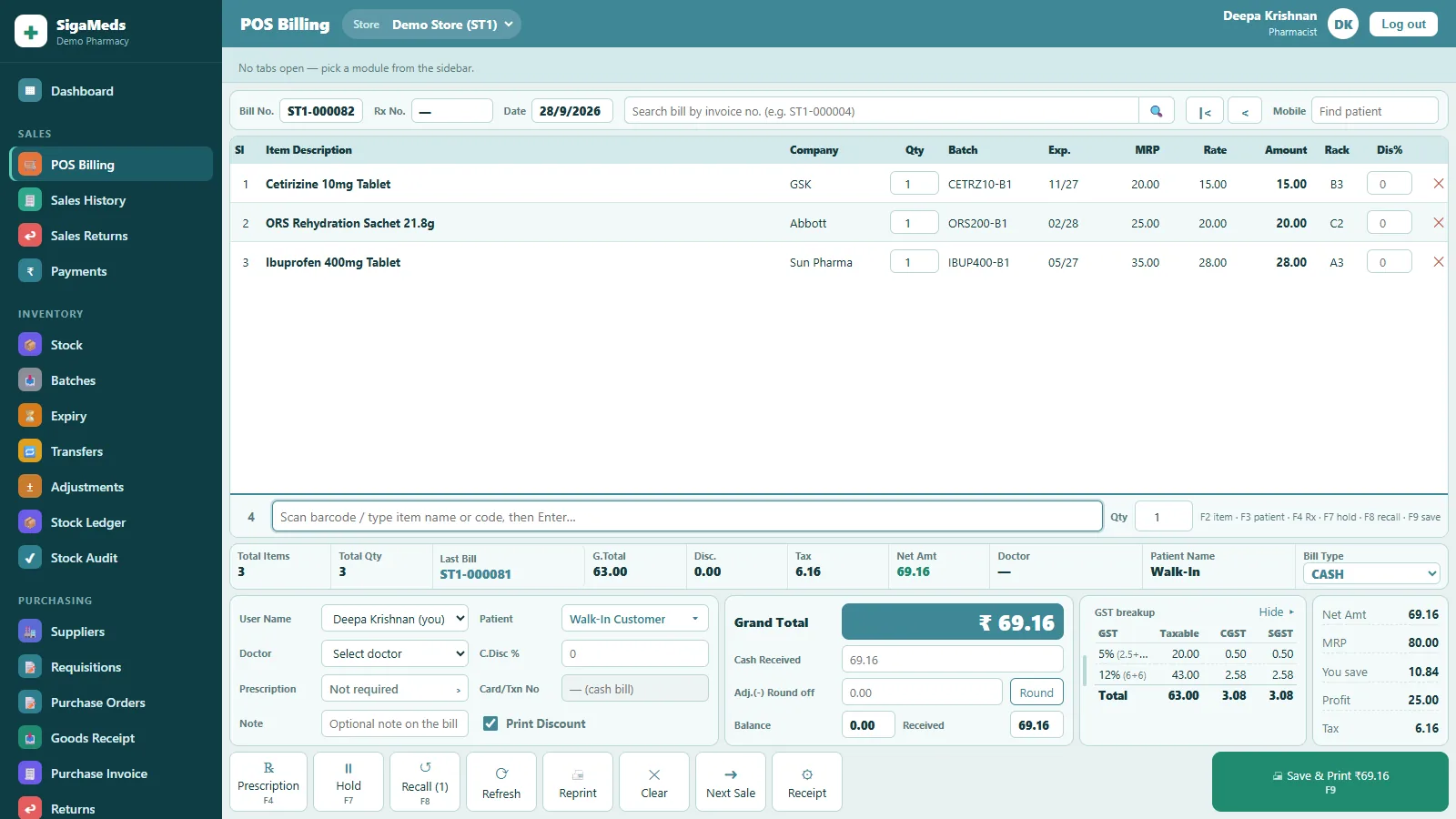Remove Ibuprofen 400mg Tablet row with X
1456x819 pixels.
pos(1439,262)
